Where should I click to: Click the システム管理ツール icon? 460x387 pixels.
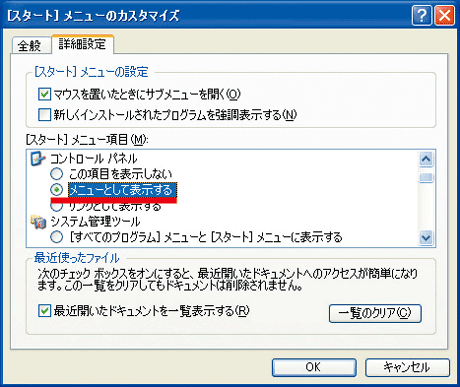click(38, 222)
